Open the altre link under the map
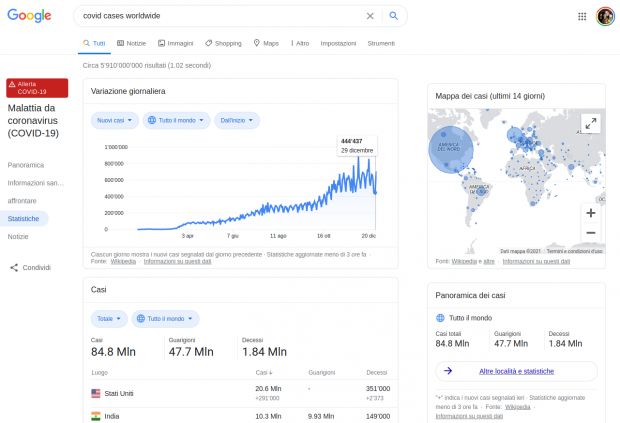This screenshot has height=423, width=620. (489, 261)
